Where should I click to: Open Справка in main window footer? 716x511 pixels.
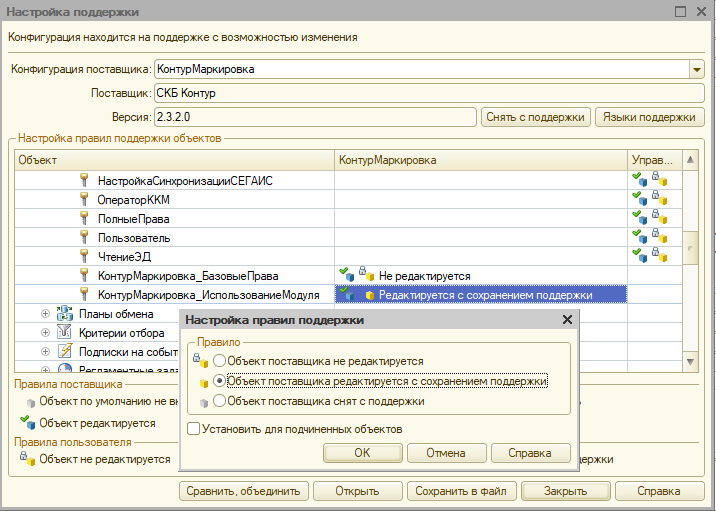point(659,491)
